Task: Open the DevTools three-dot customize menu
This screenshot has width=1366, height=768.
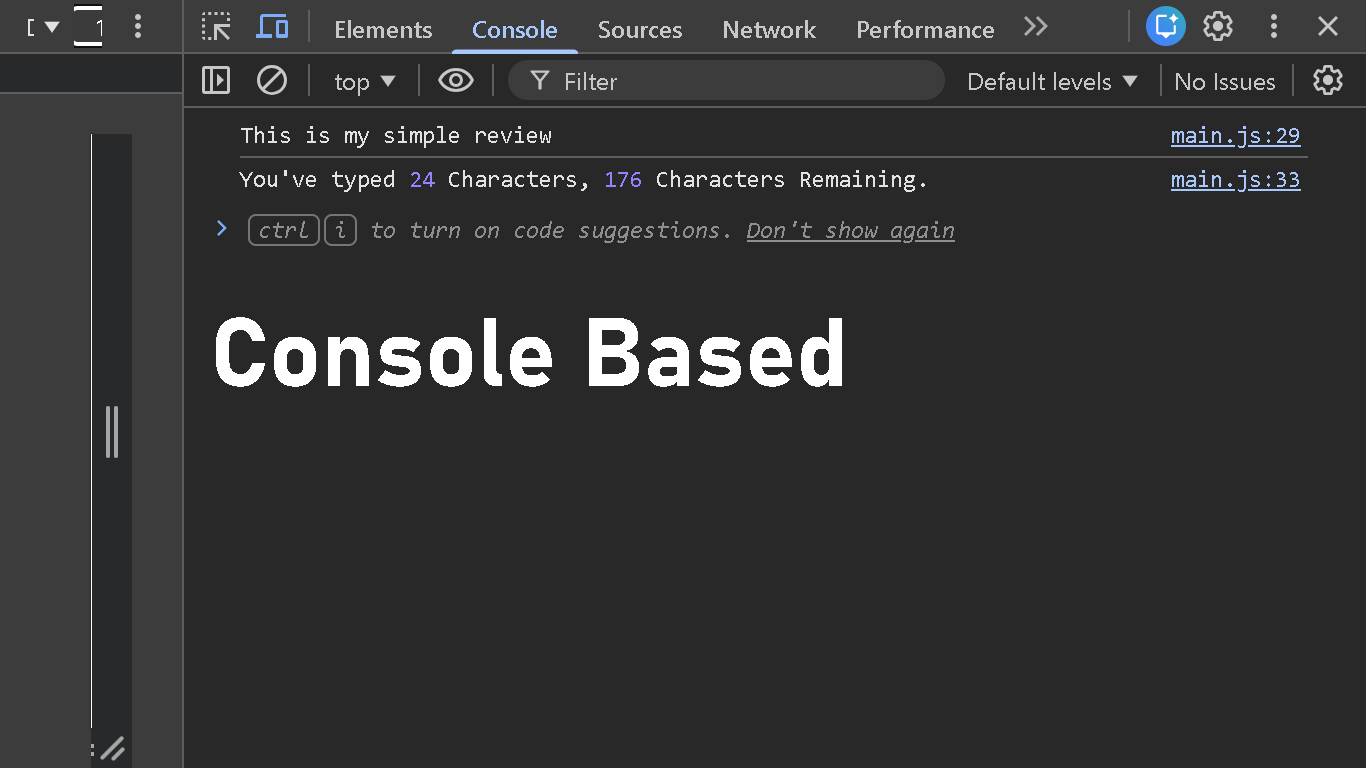Action: click(1273, 27)
